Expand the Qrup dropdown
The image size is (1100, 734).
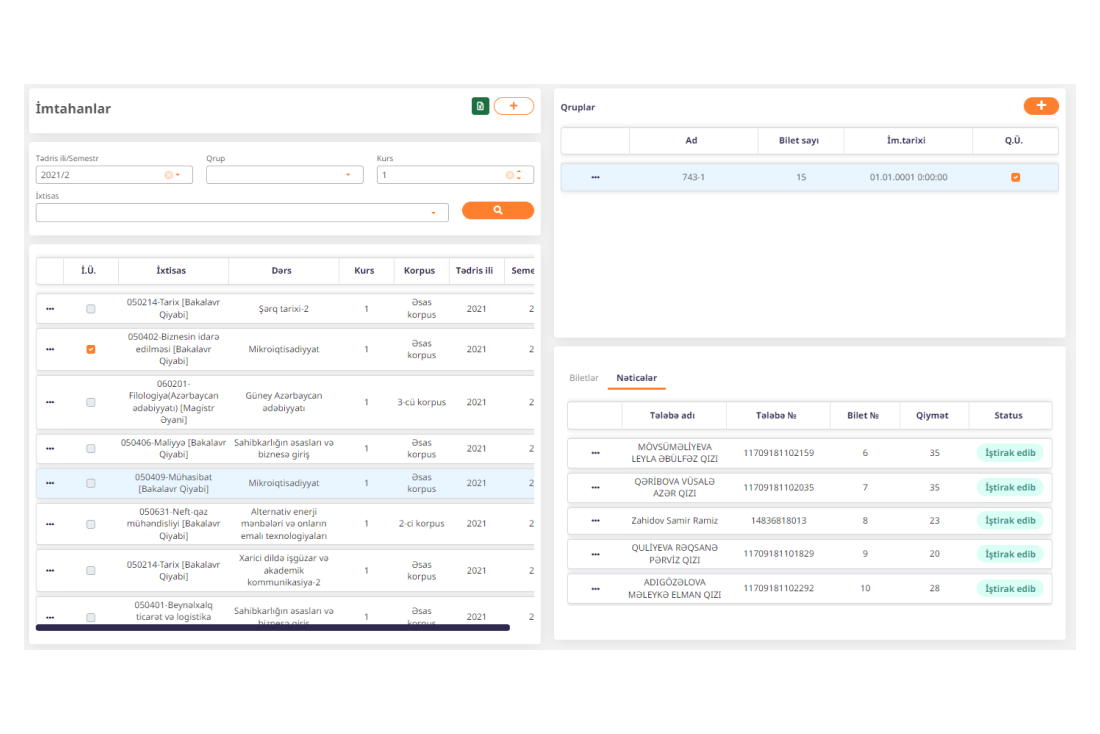(x=348, y=175)
